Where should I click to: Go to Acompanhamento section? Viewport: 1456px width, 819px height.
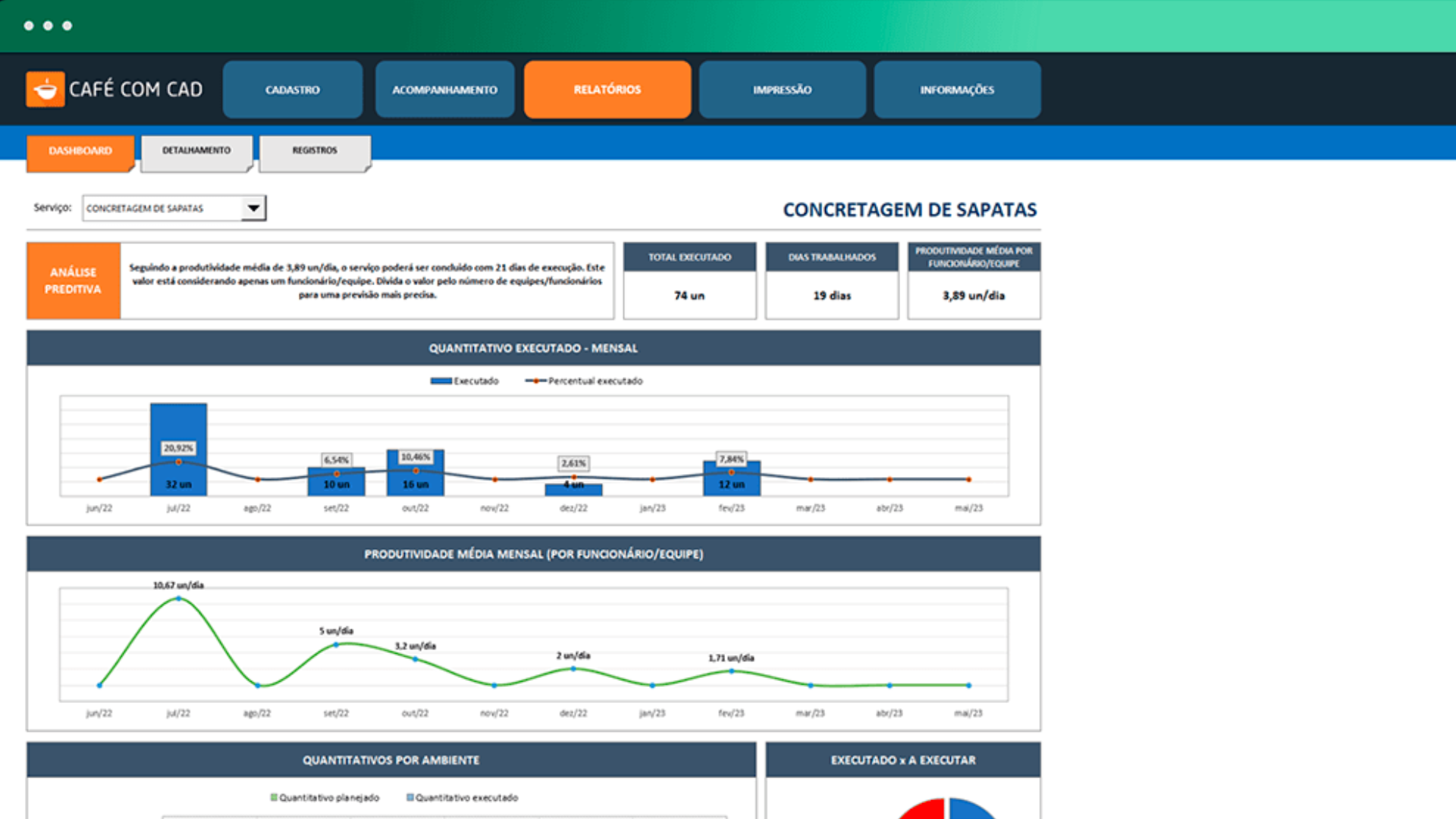point(444,89)
